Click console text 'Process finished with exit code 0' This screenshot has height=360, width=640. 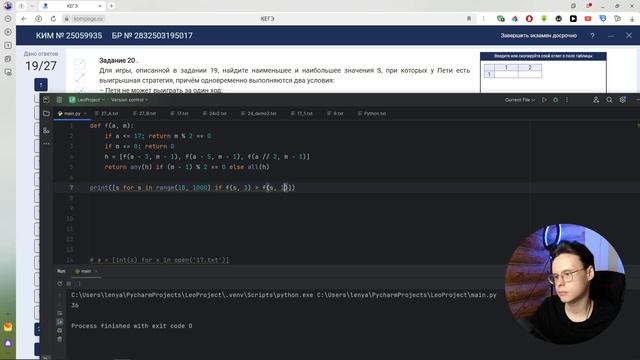pyautogui.click(x=131, y=326)
